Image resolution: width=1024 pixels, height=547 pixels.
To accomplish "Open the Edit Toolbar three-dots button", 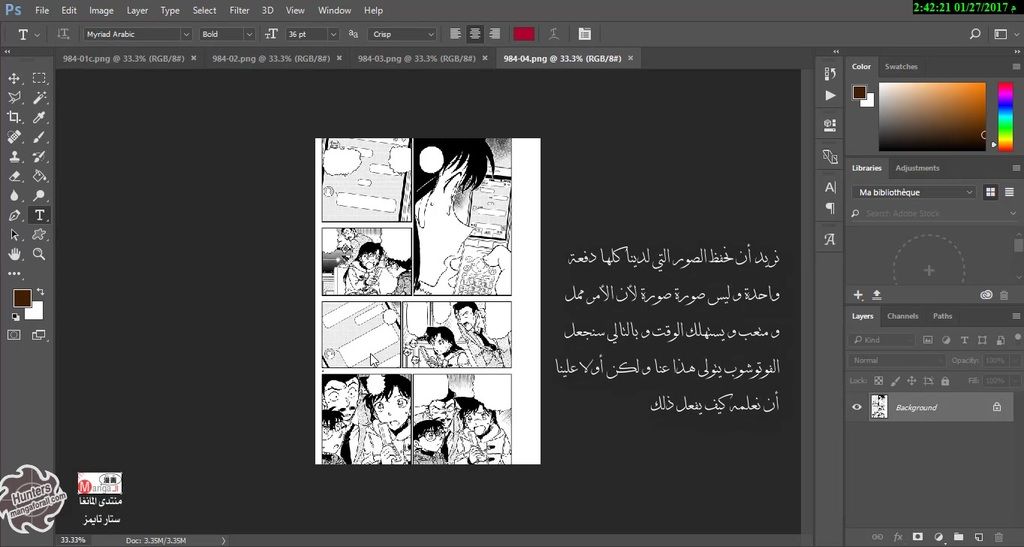I will pyautogui.click(x=14, y=274).
